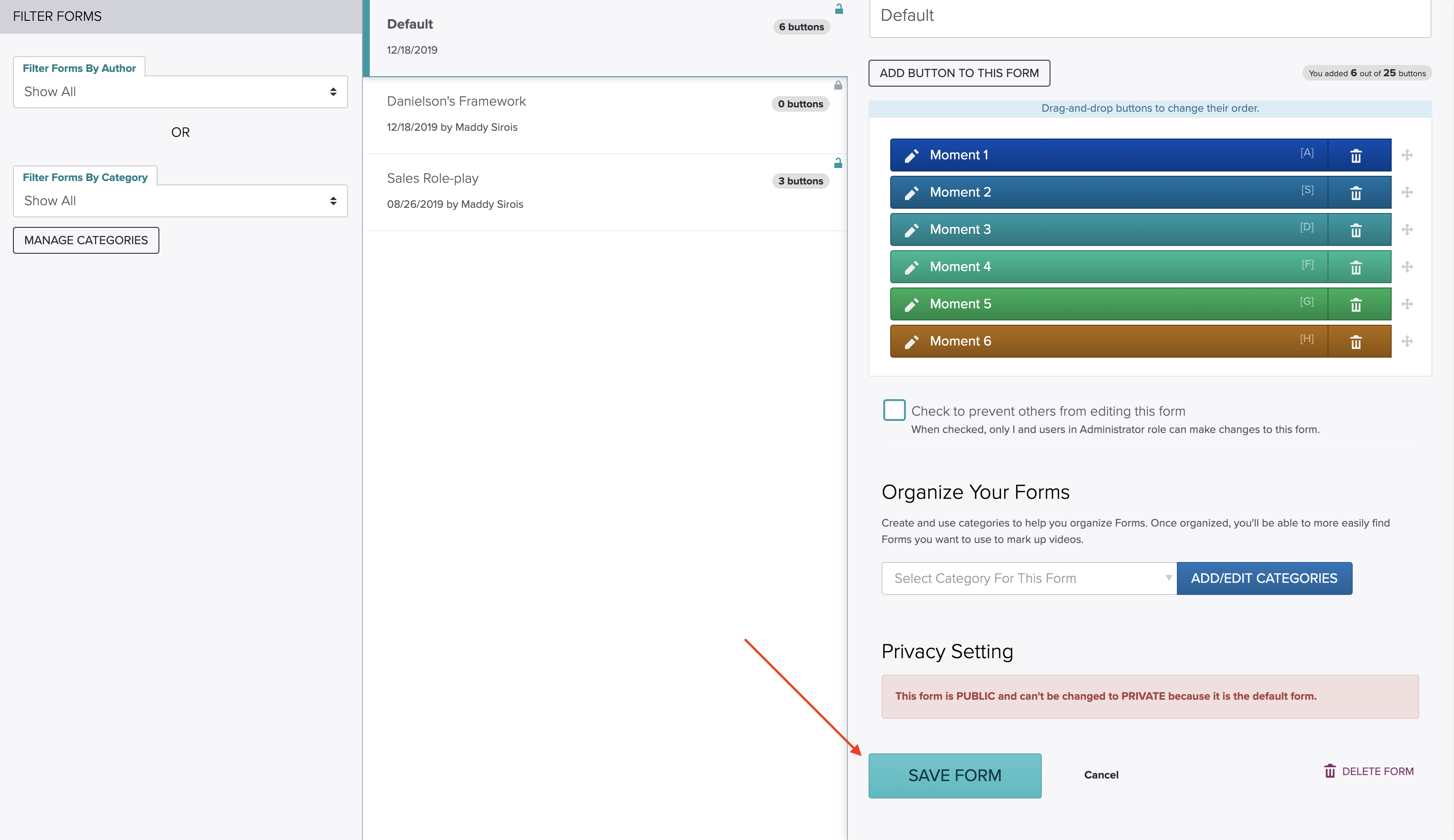The width and height of the screenshot is (1454, 840).
Task: Click the form name field containing Default
Action: 1150,17
